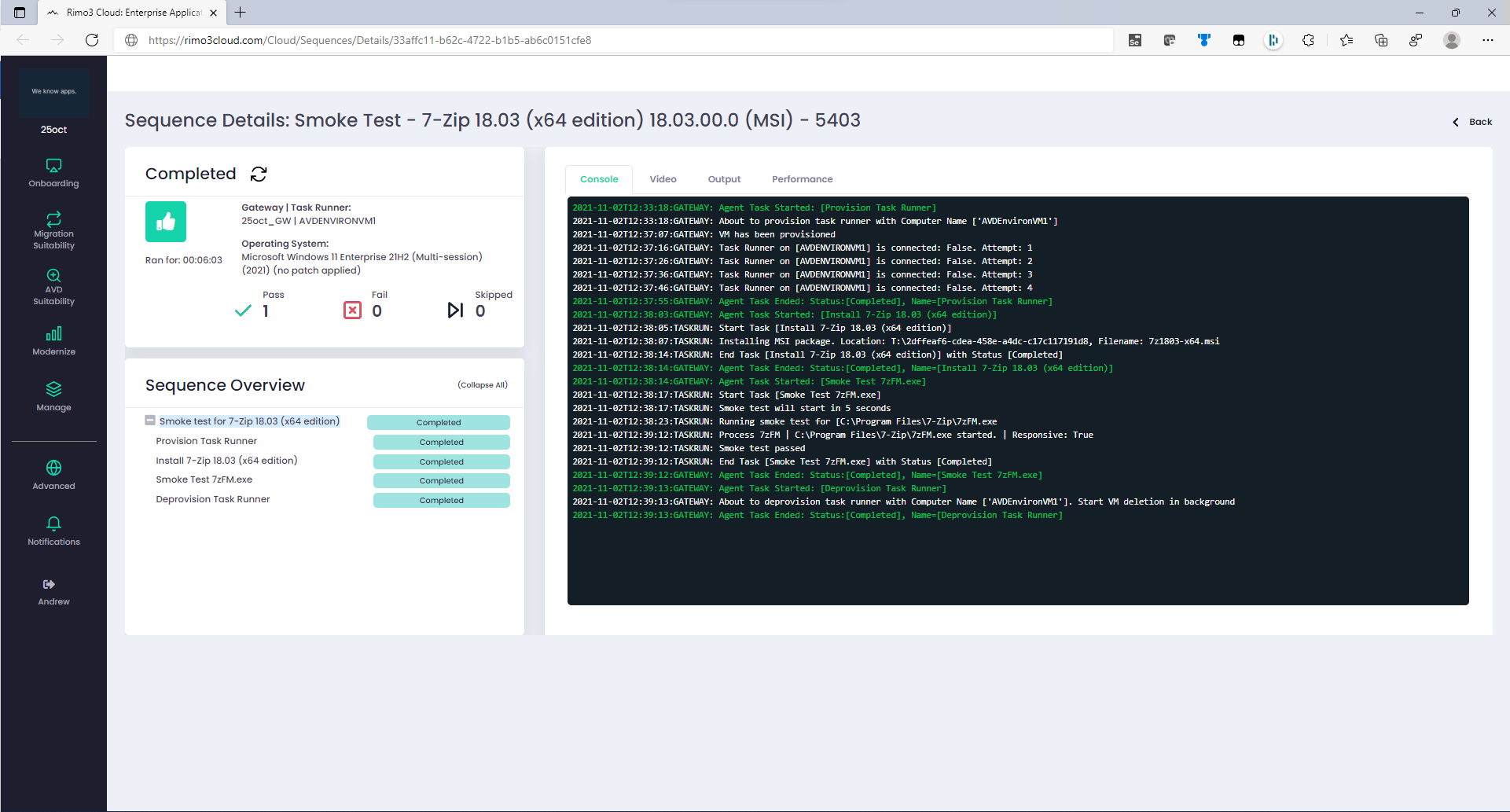Open the Modernize section
The image size is (1510, 812).
(x=53, y=341)
